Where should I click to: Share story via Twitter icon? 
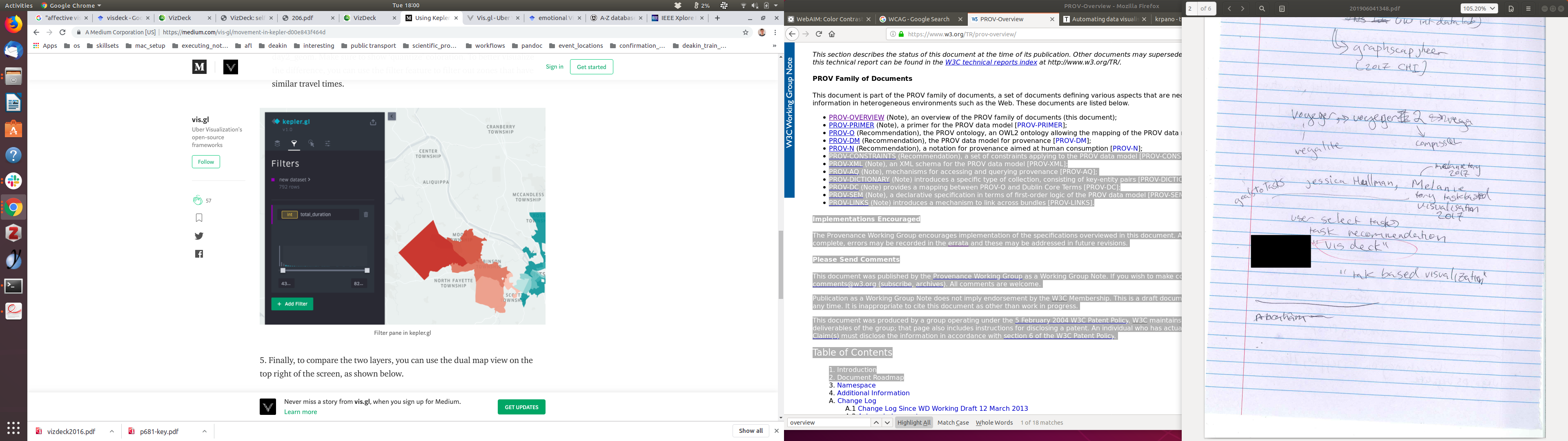click(x=199, y=236)
